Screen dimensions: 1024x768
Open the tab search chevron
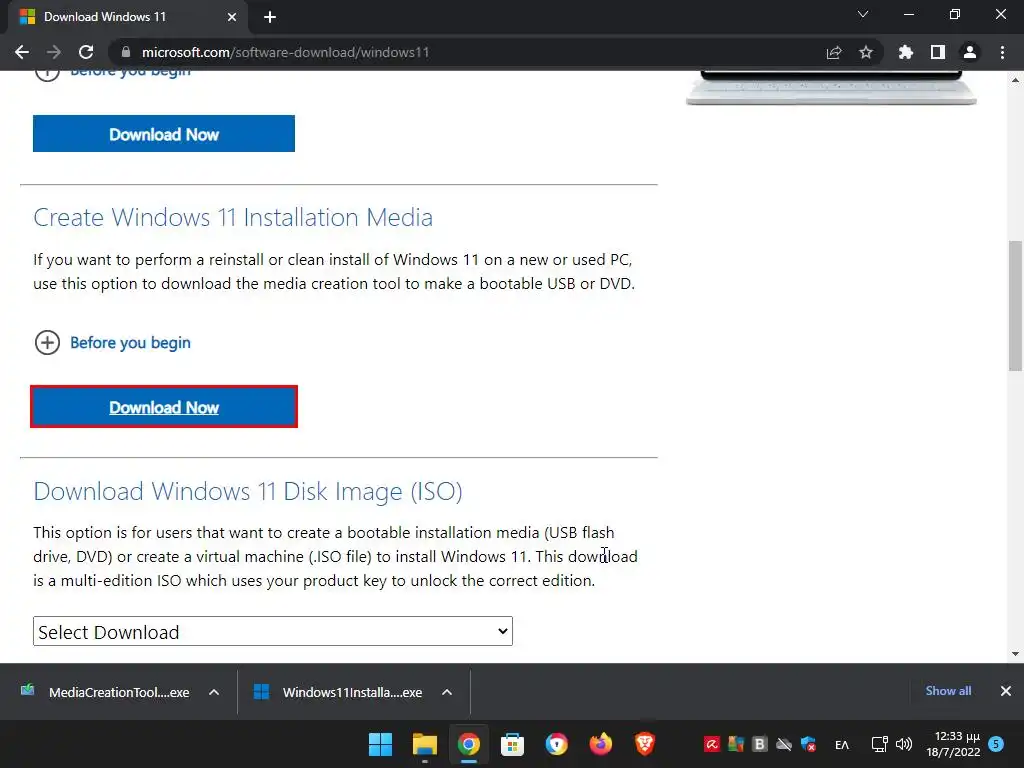[863, 14]
